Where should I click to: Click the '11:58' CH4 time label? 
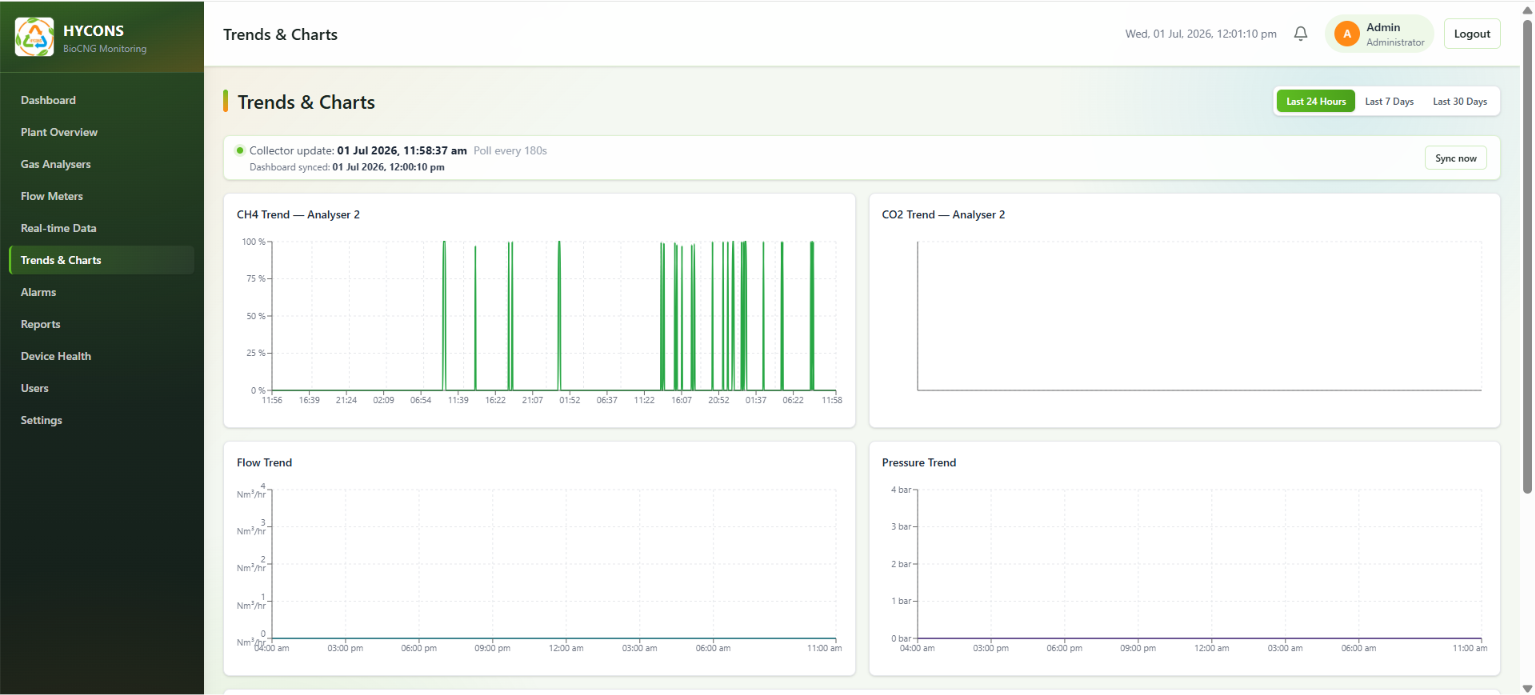pyautogui.click(x=831, y=400)
